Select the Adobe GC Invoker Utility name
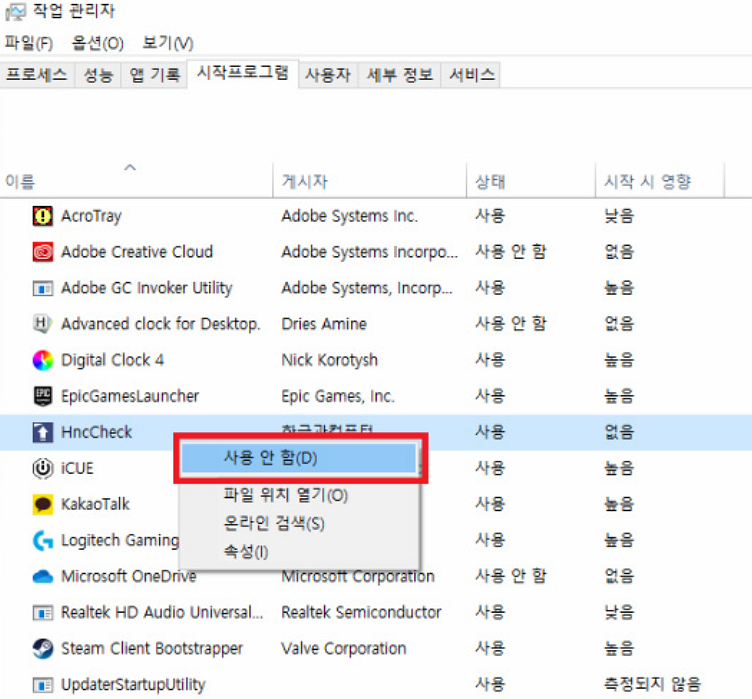The width and height of the screenshot is (752, 699). click(x=147, y=288)
